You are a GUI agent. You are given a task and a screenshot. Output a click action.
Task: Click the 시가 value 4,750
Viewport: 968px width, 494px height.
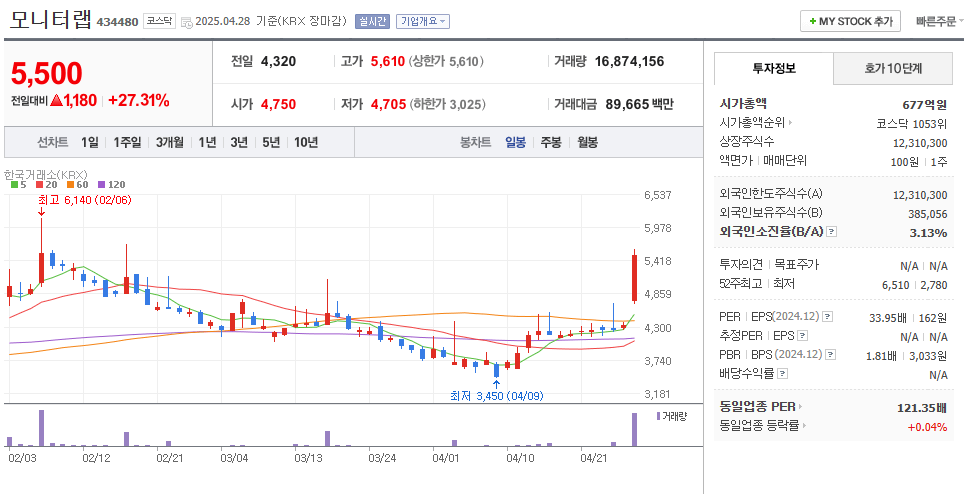point(278,104)
